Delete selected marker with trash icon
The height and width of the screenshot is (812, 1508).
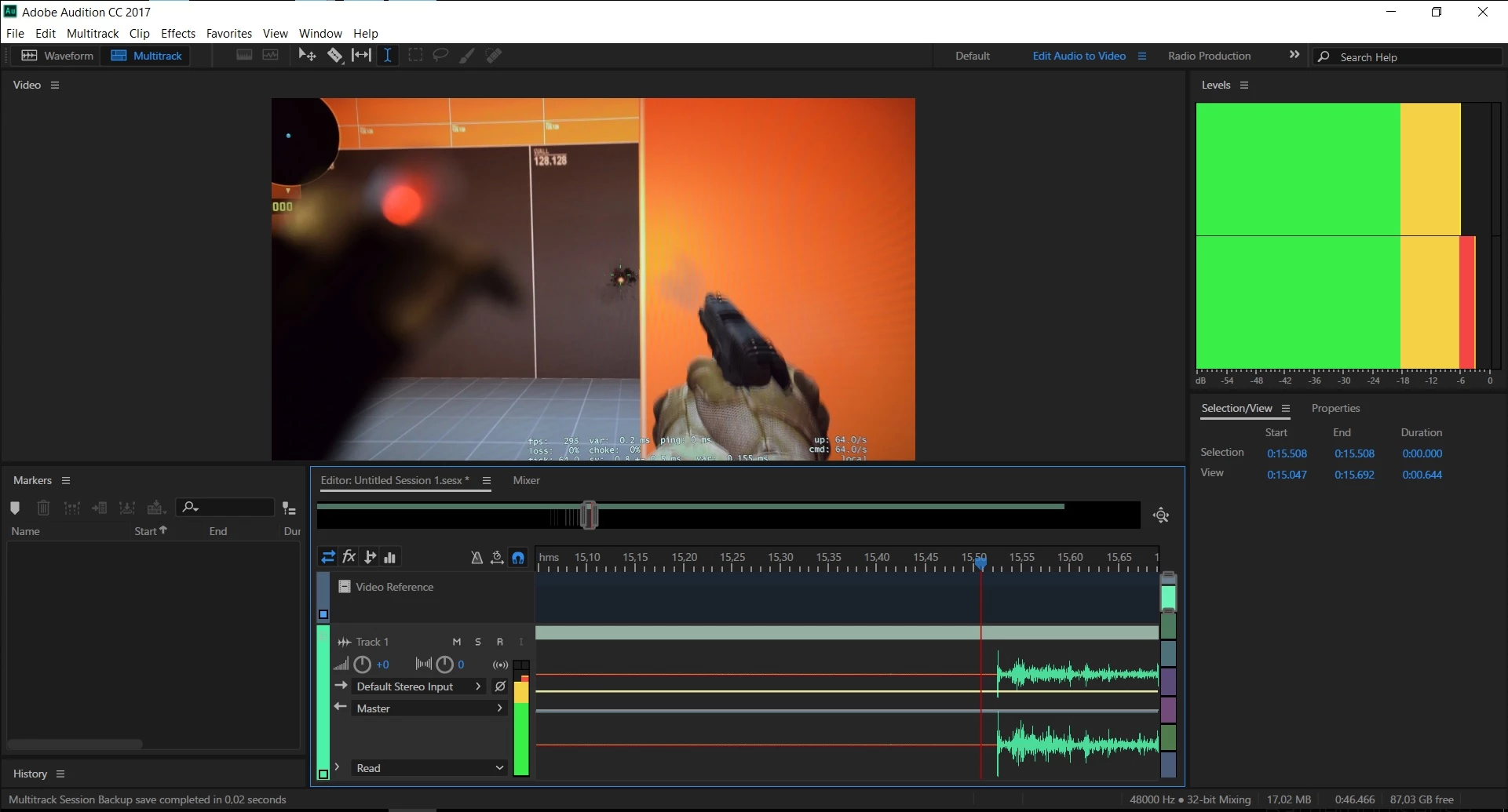[x=44, y=508]
